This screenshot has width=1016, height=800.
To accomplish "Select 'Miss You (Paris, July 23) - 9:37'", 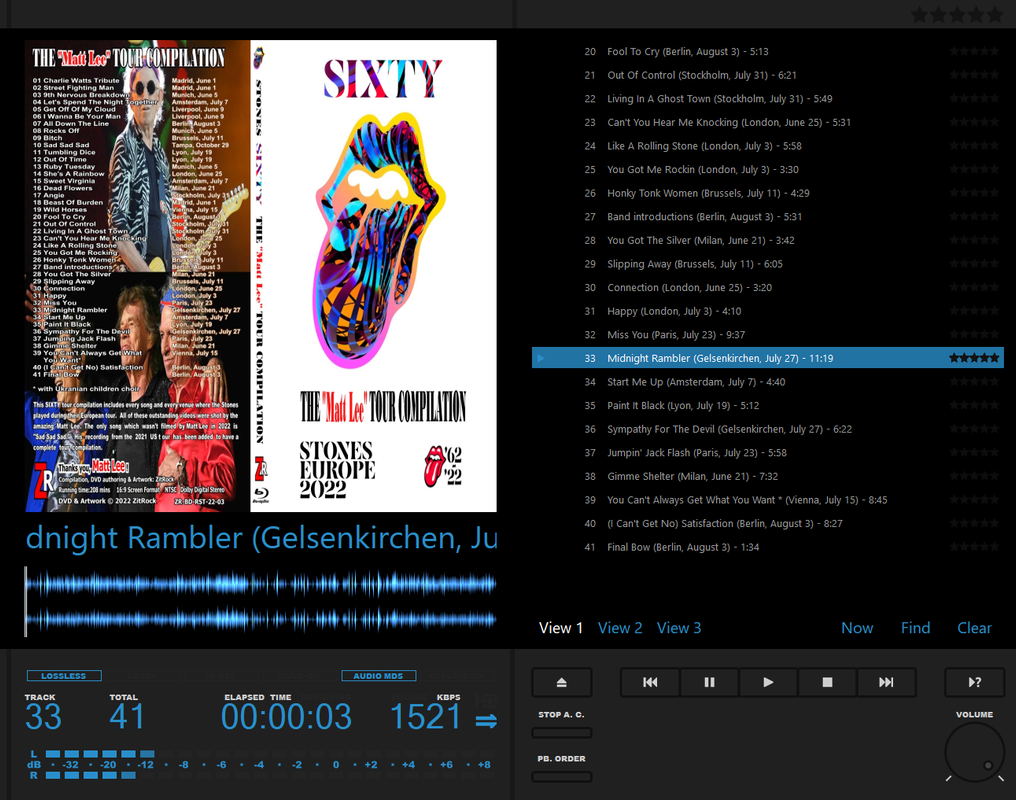I will tap(767, 335).
